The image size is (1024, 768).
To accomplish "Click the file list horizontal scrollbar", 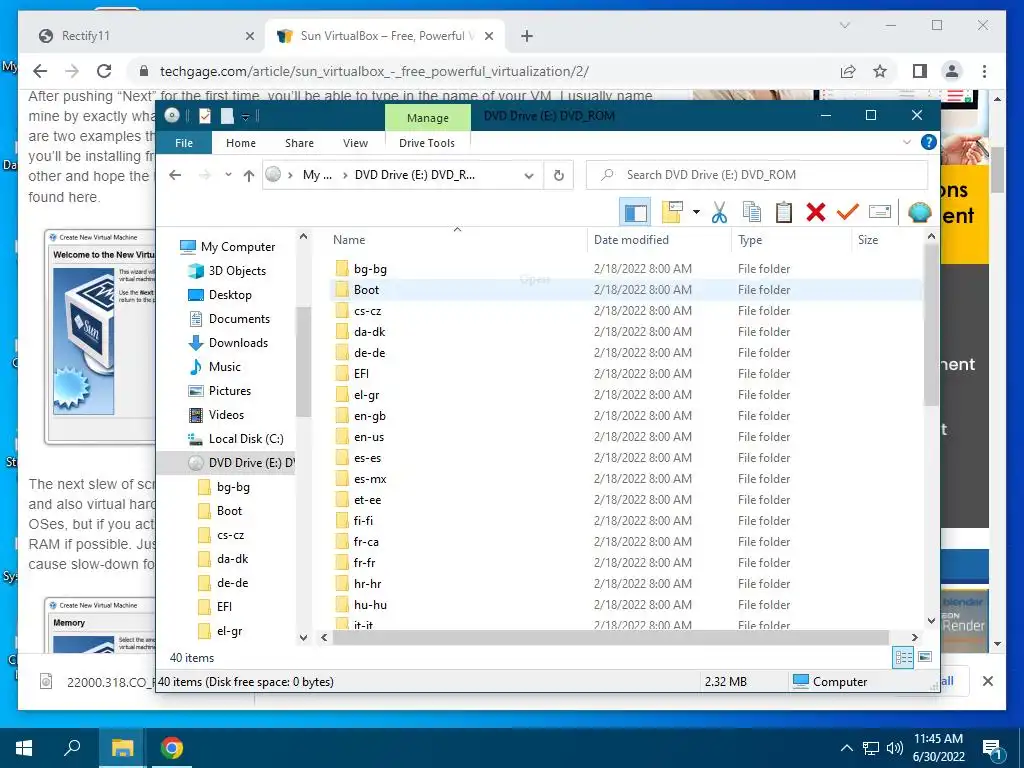I will point(610,637).
